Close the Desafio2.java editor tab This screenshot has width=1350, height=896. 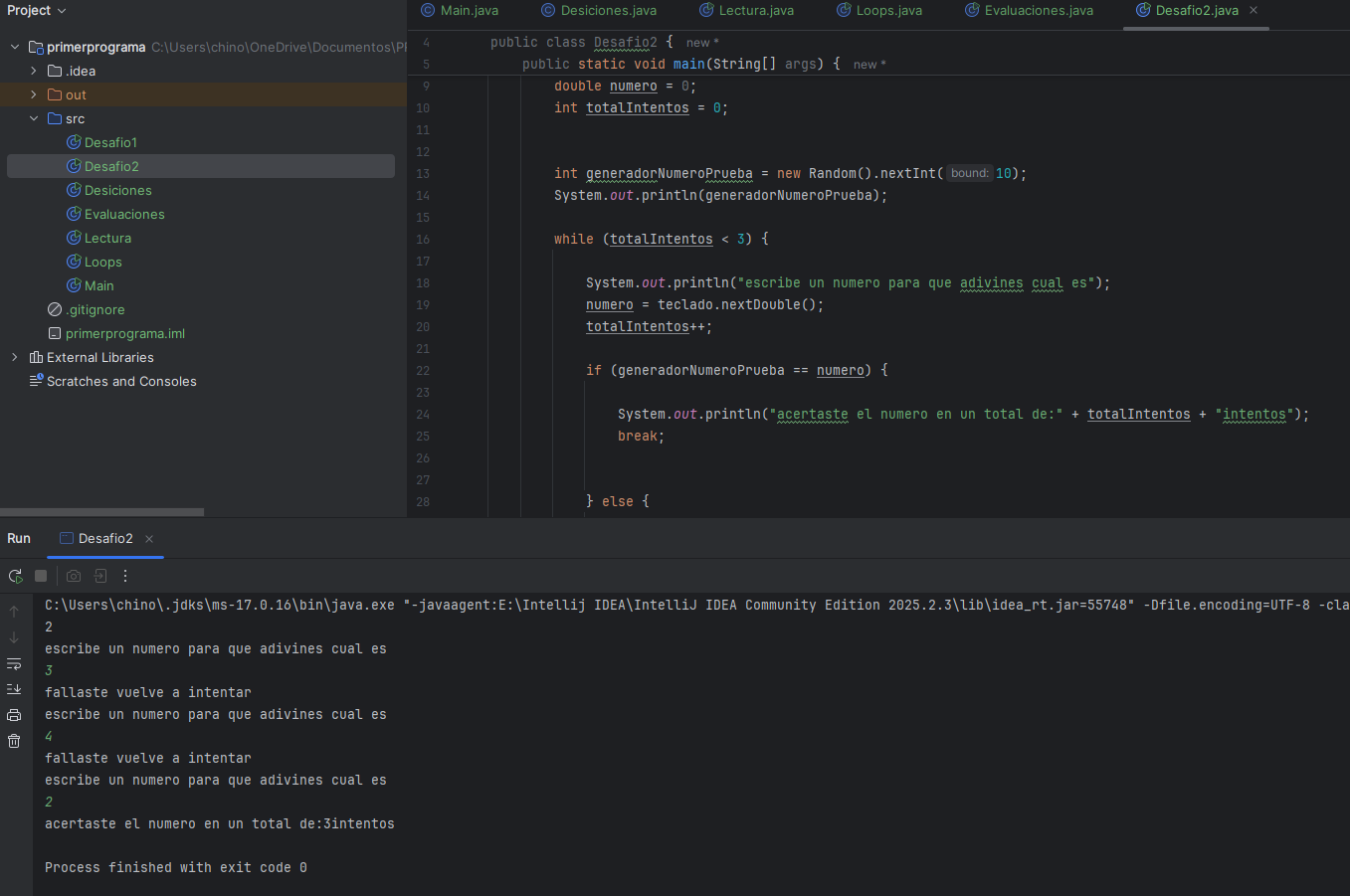(x=1254, y=10)
